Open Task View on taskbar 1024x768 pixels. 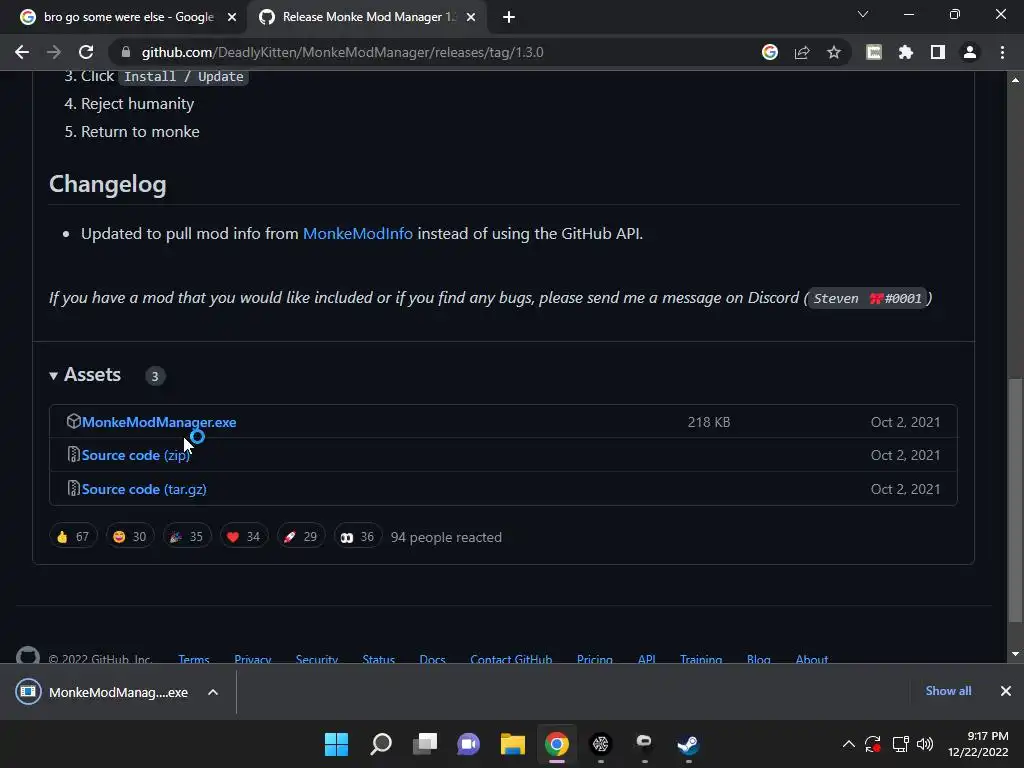tap(424, 744)
